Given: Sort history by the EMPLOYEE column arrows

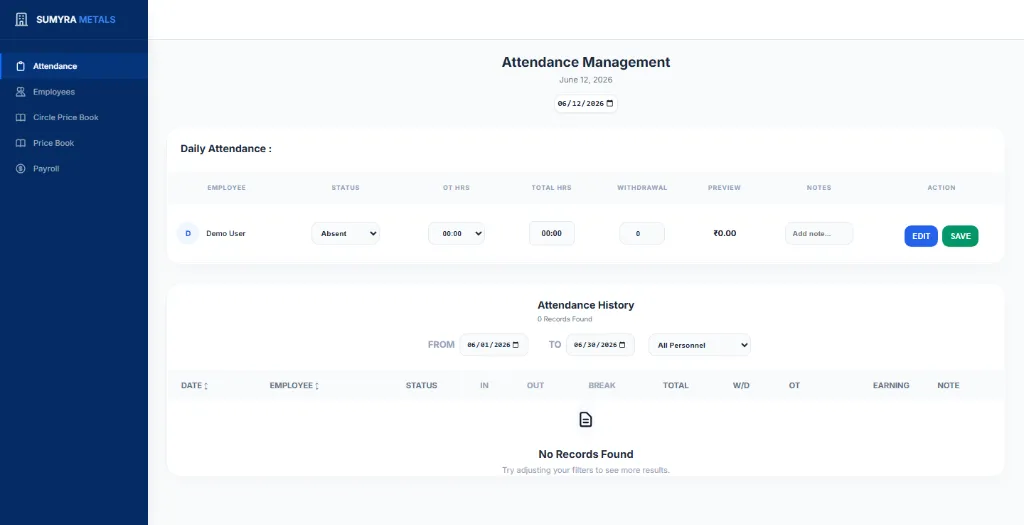Looking at the screenshot, I should point(317,386).
